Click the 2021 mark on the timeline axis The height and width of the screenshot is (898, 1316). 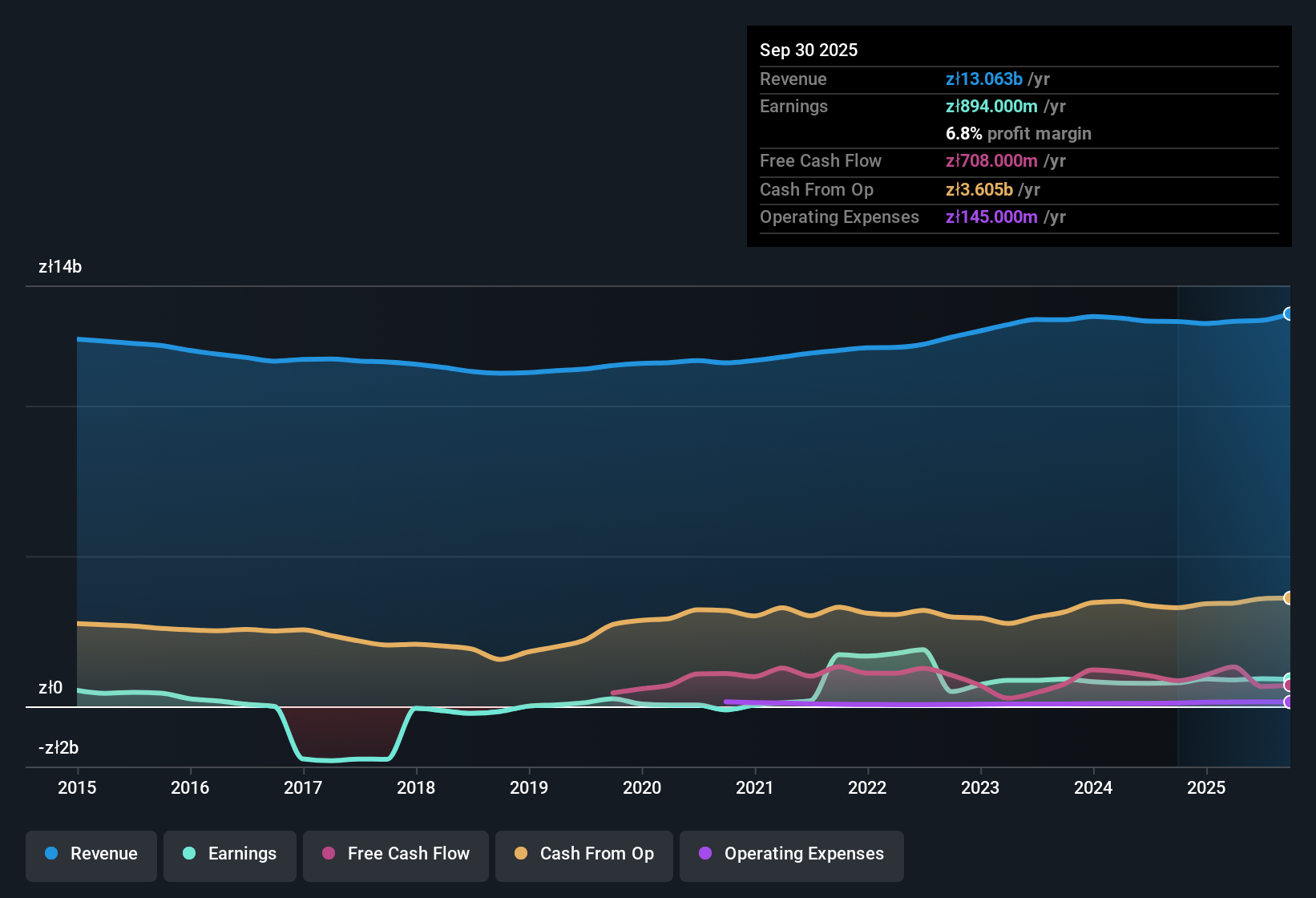click(x=755, y=788)
